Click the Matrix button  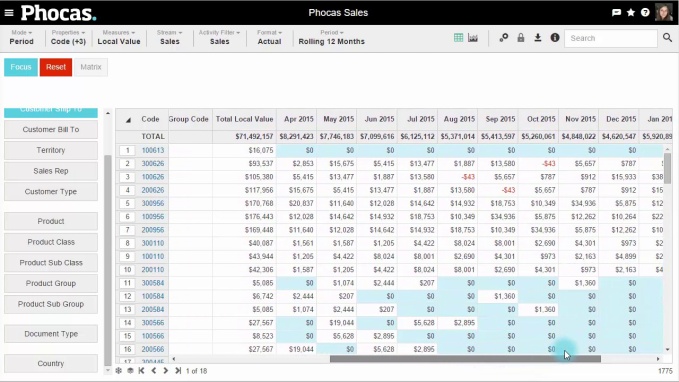(x=91, y=67)
